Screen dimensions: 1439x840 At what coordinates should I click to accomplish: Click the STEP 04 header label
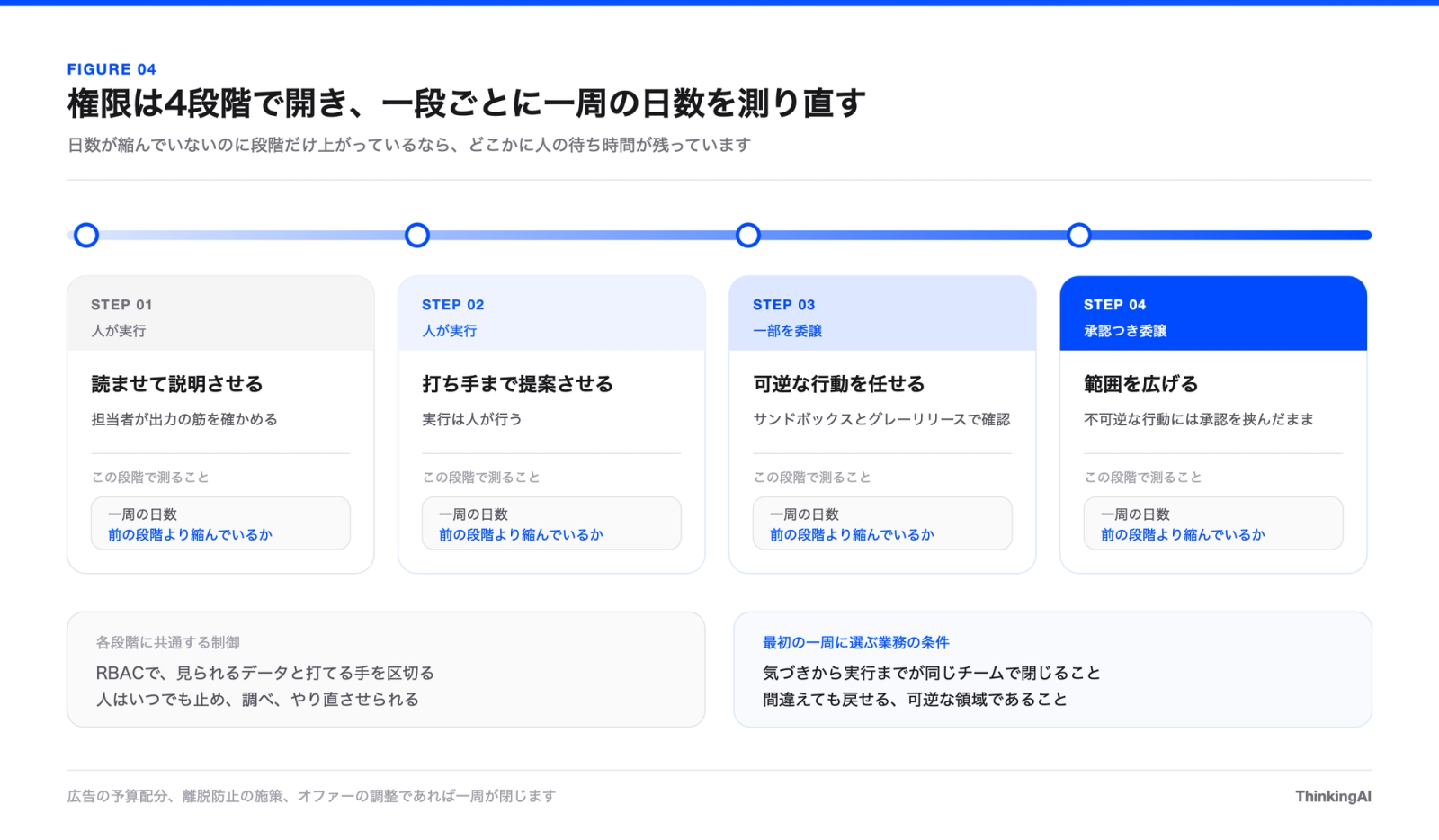pyautogui.click(x=1114, y=305)
